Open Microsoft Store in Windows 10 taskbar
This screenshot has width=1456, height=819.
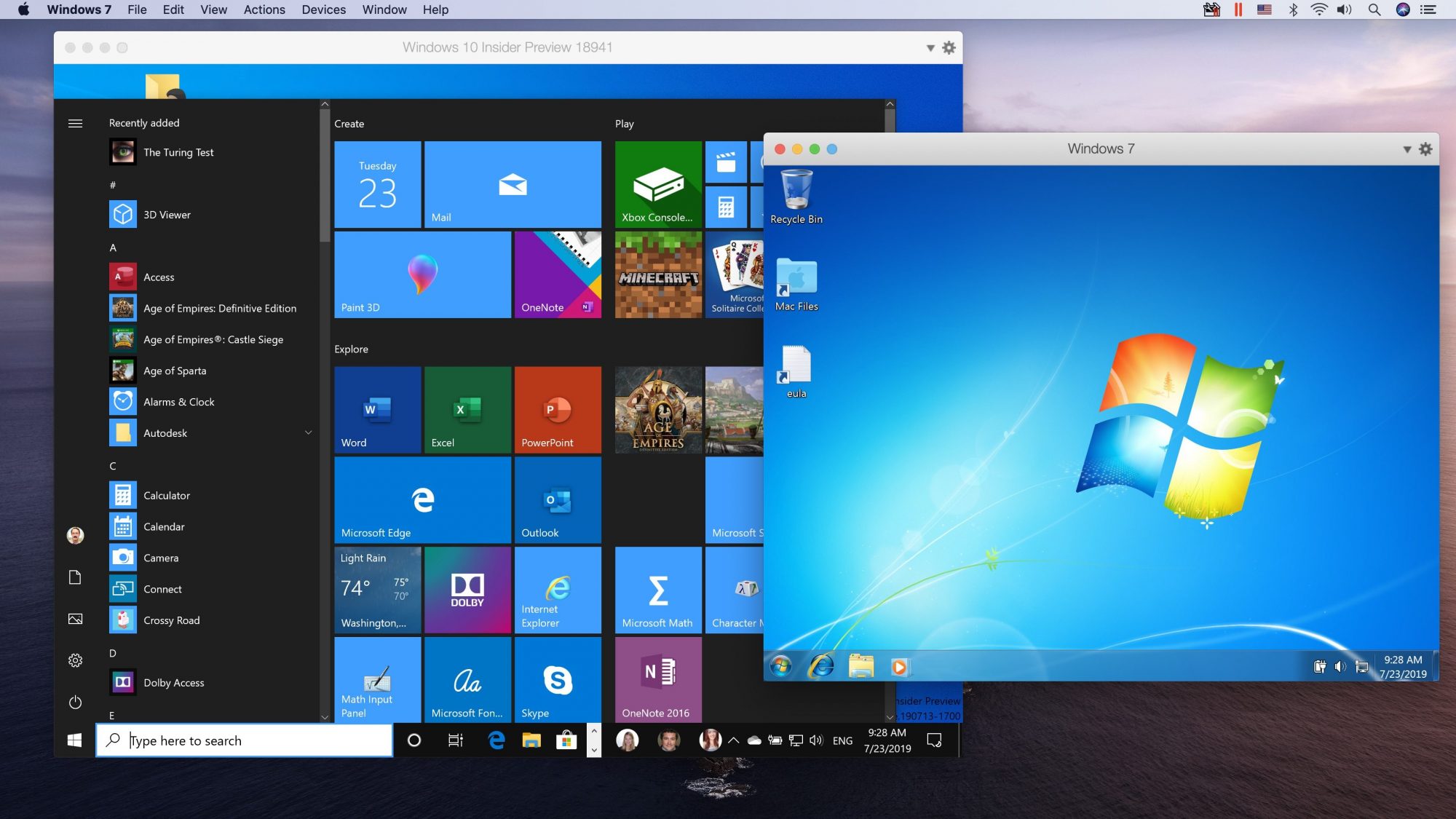point(566,740)
